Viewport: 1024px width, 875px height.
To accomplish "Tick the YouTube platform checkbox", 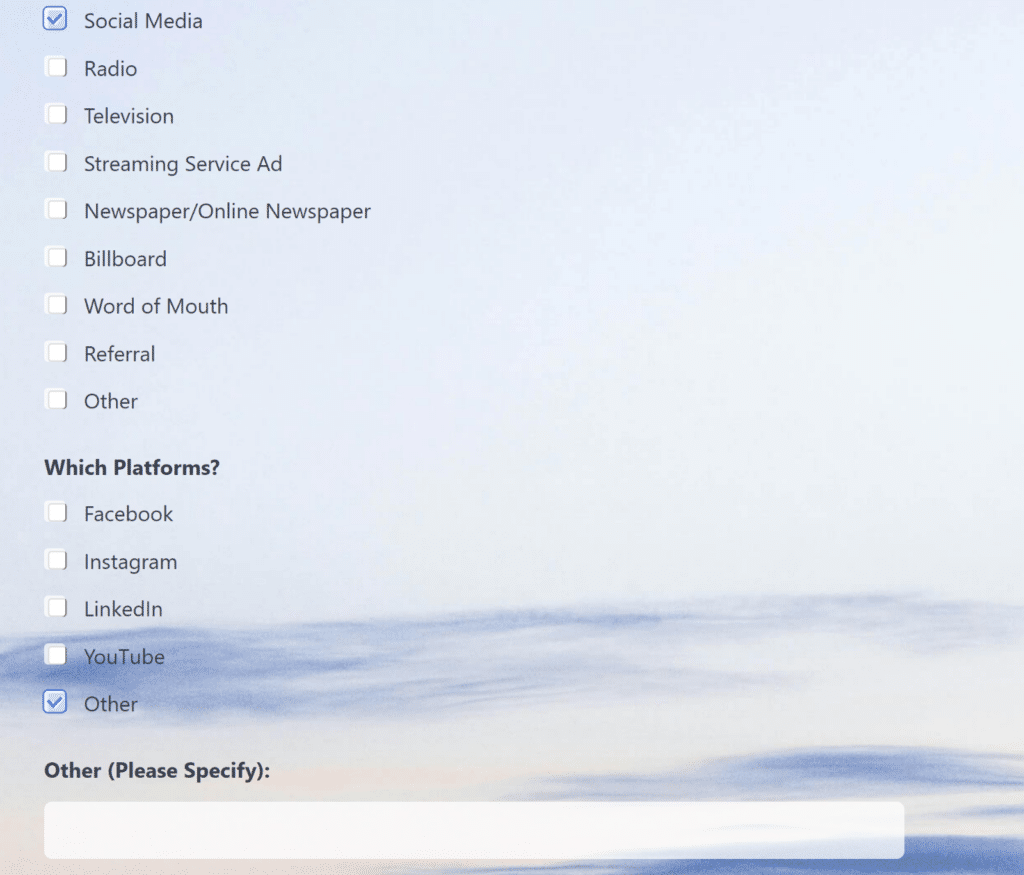I will (56, 655).
